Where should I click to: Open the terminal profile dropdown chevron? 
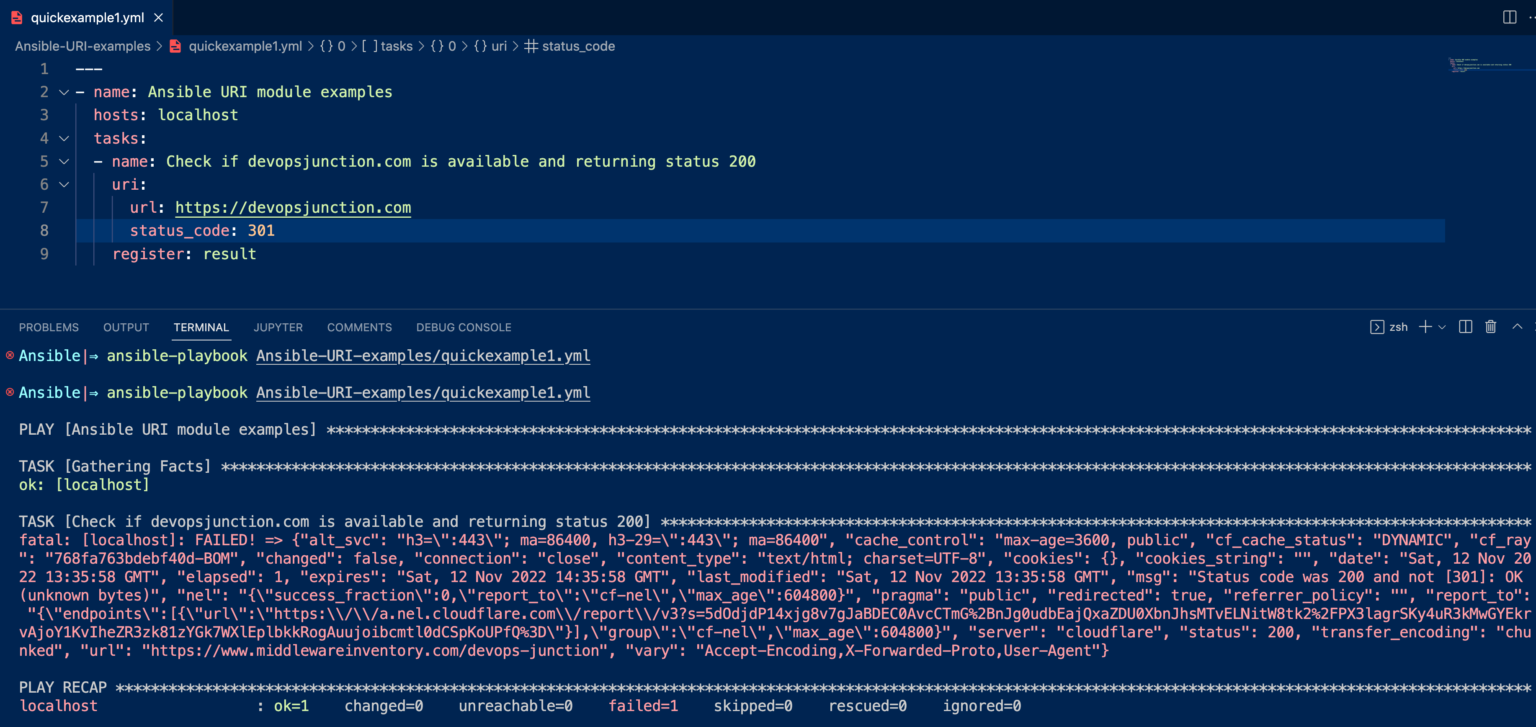pos(1441,327)
